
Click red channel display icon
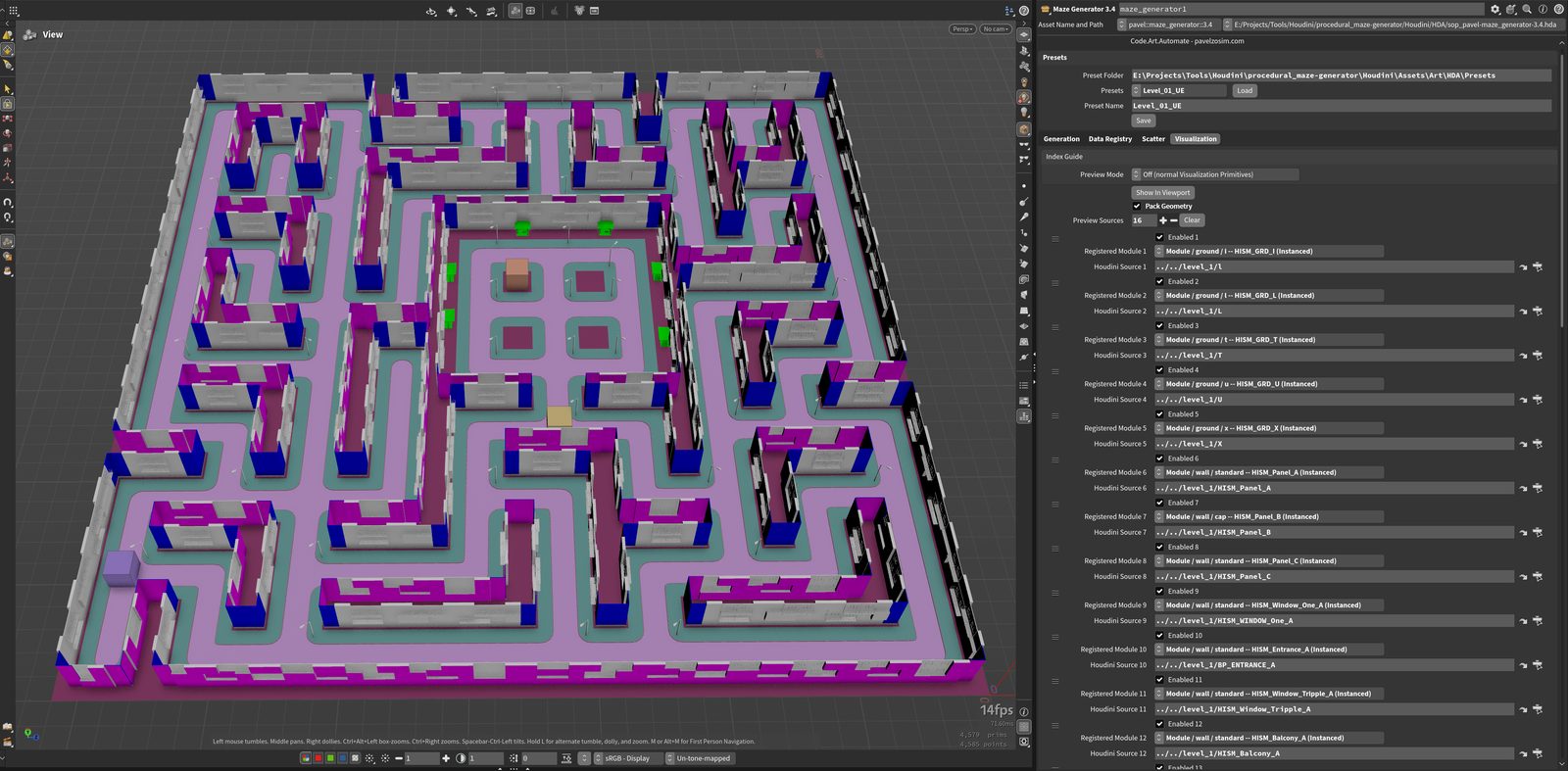coord(318,758)
